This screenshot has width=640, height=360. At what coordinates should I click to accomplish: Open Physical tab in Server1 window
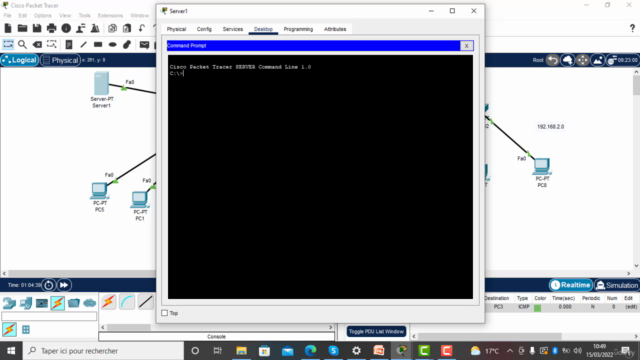(x=176, y=29)
